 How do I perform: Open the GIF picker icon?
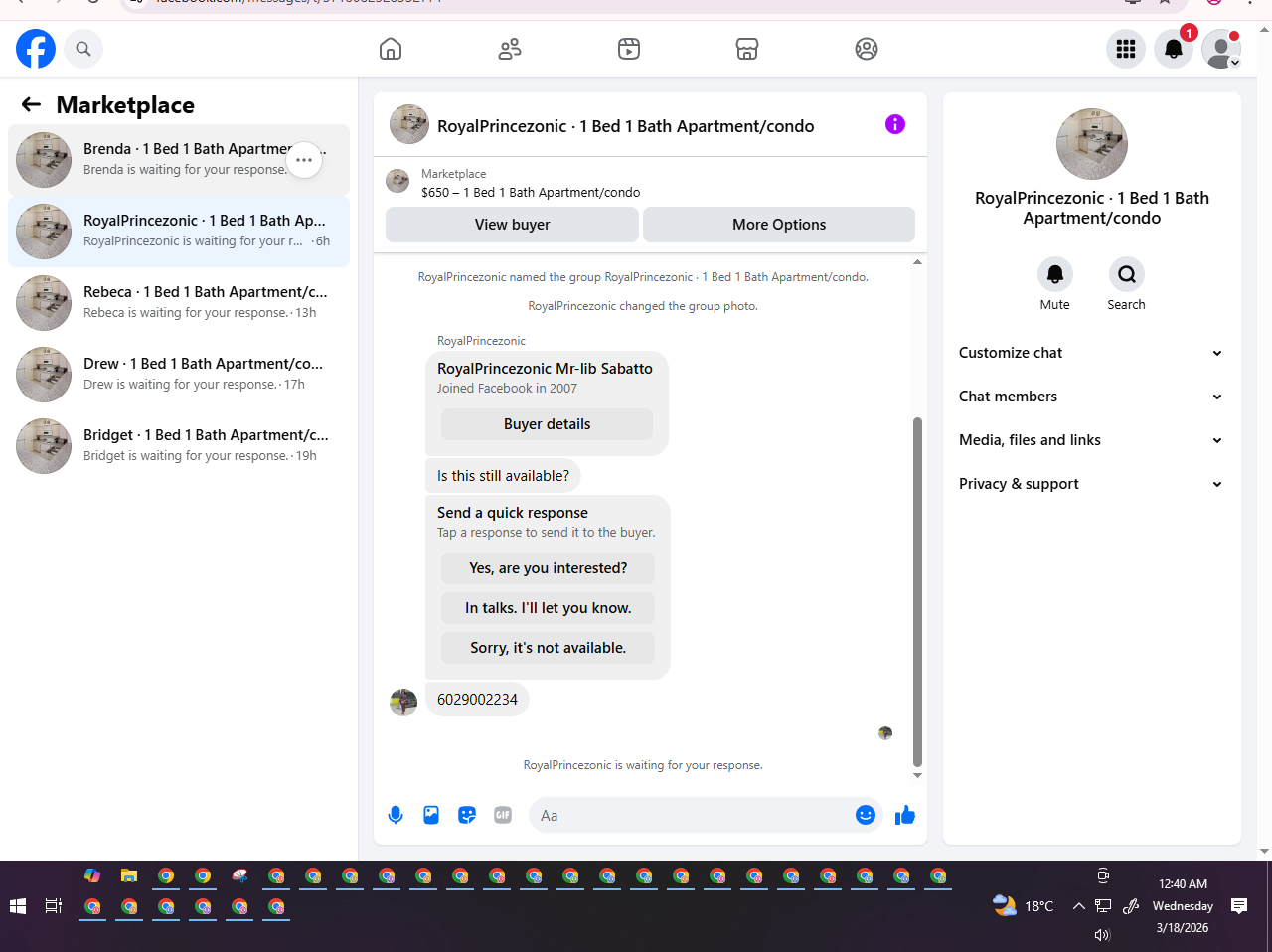(x=503, y=816)
